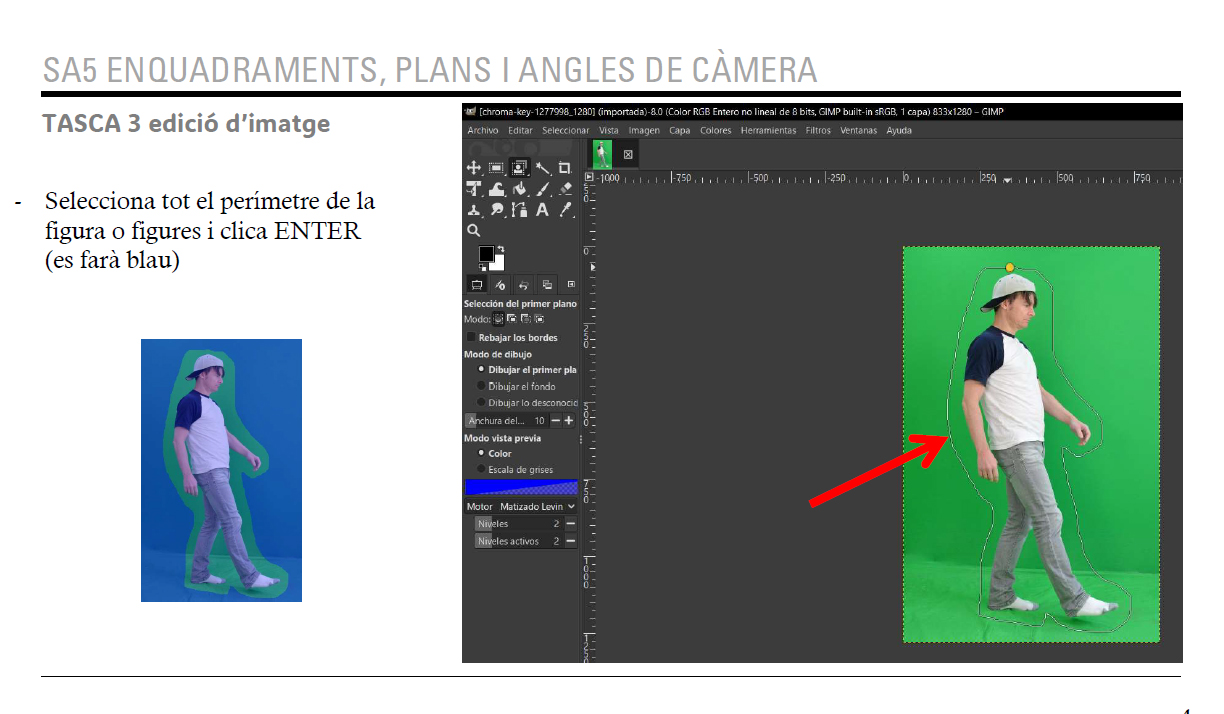Click the chroma-key image thumbnail tab
Screen dimensions: 1224x714
(602, 155)
